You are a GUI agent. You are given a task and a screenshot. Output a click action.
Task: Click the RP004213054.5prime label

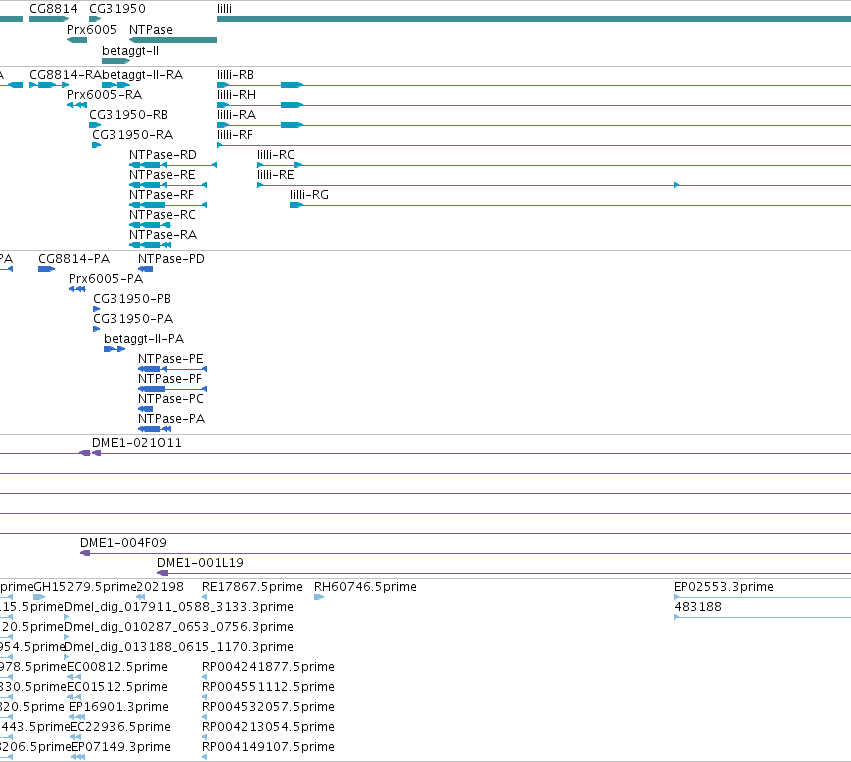coord(268,726)
